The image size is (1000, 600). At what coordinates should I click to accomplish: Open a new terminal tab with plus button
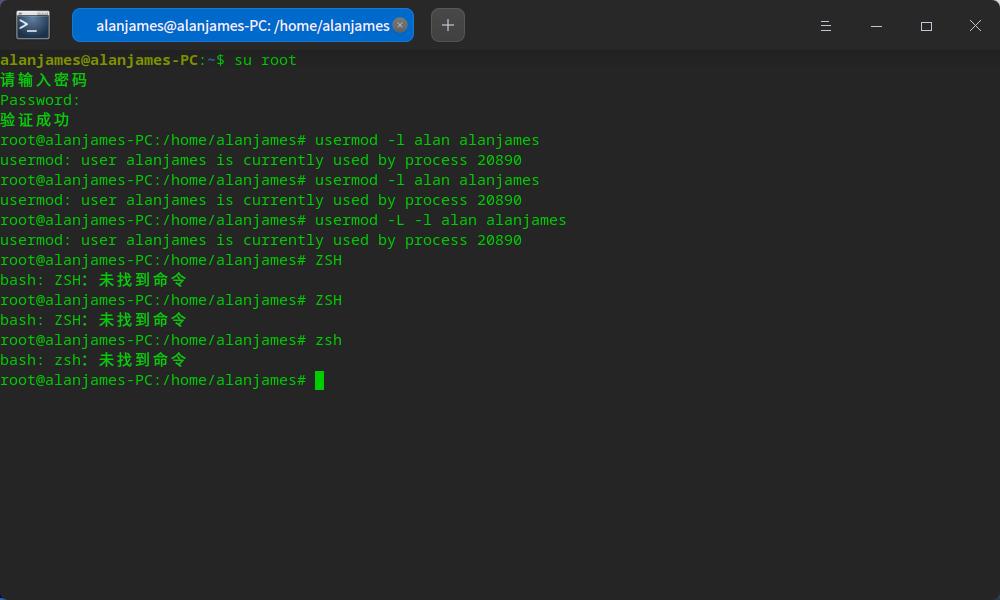[447, 25]
